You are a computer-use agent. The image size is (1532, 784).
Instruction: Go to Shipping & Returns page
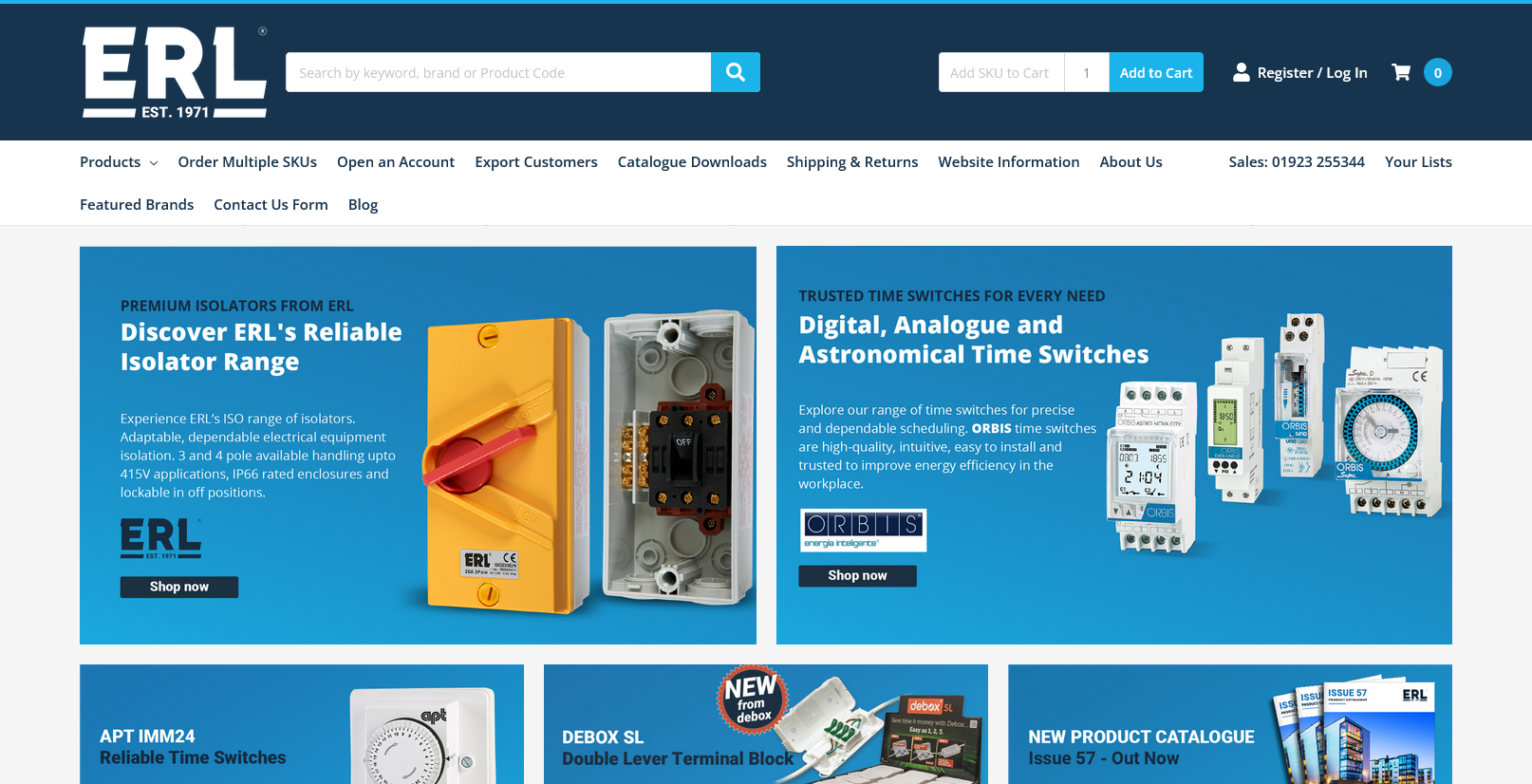click(851, 162)
